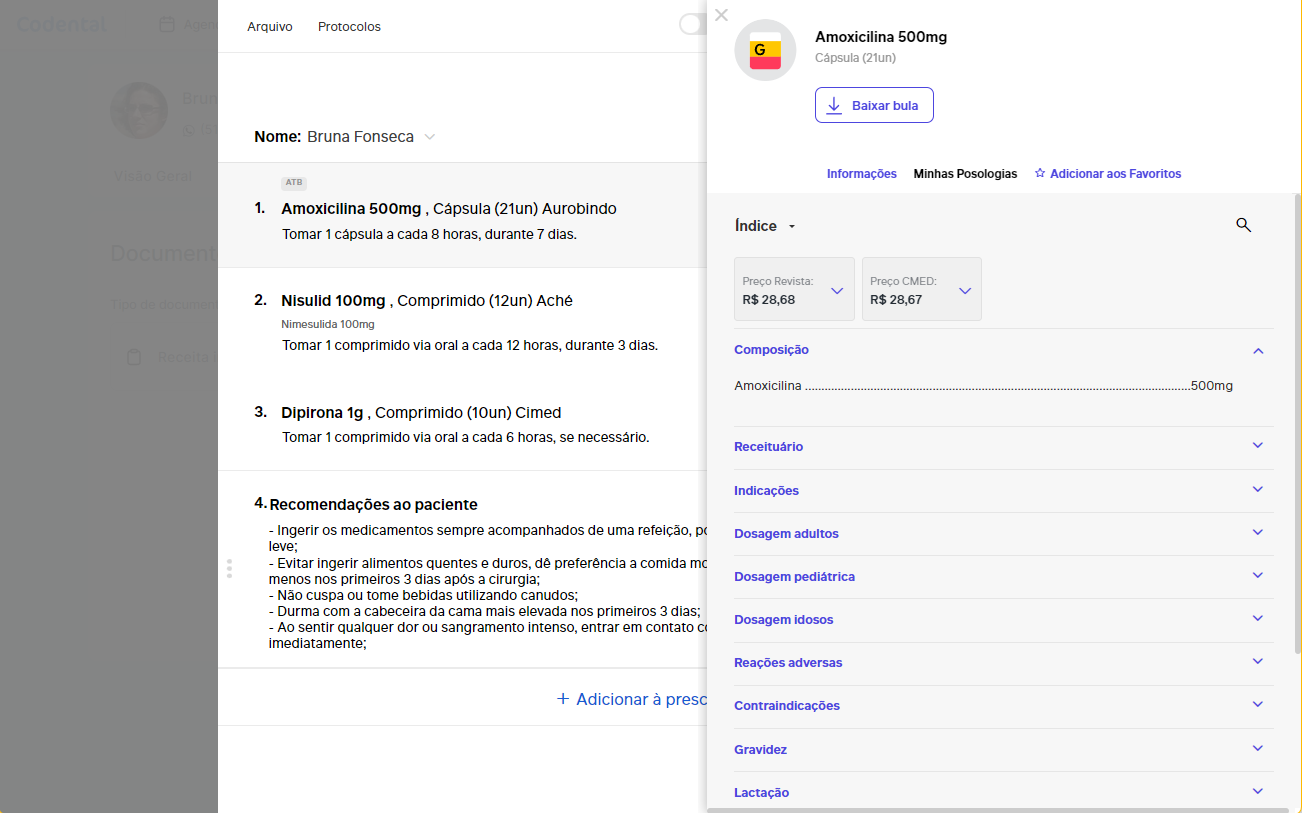The width and height of the screenshot is (1302, 813).
Task: Collapse the Composição section
Action: point(1258,350)
